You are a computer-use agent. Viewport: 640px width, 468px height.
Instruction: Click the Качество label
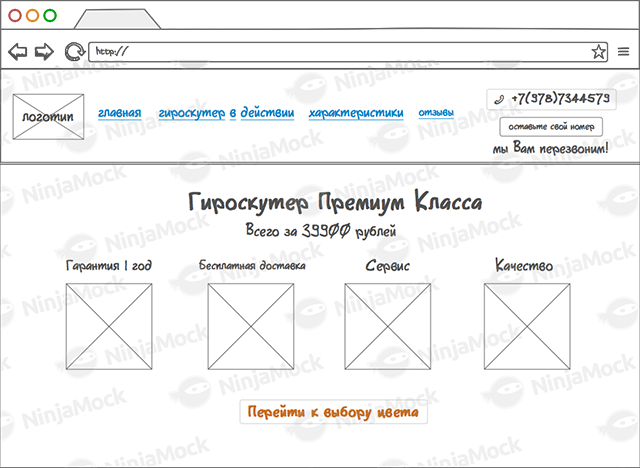point(524,265)
